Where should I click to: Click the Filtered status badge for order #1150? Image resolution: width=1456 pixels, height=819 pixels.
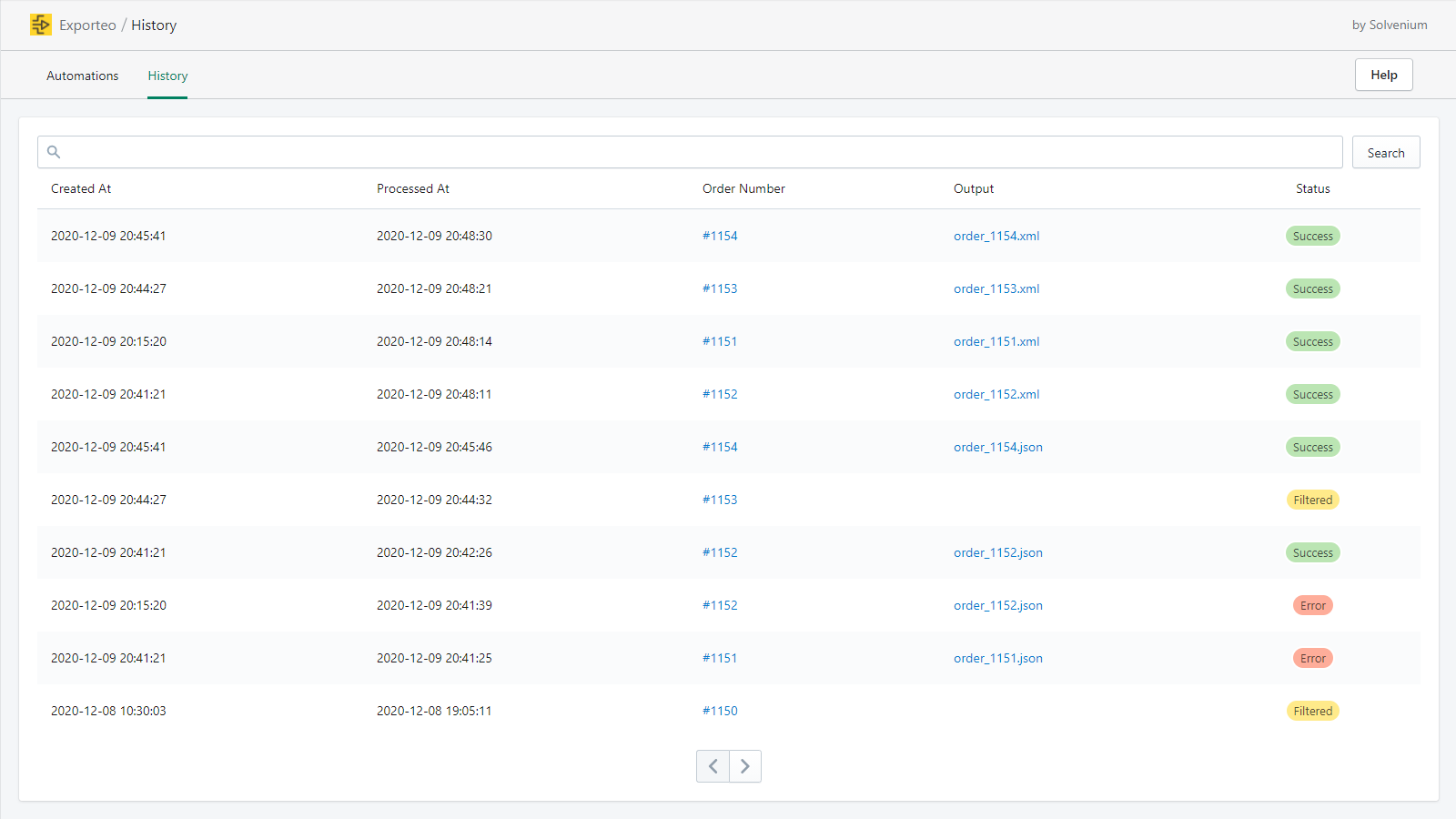tap(1312, 711)
